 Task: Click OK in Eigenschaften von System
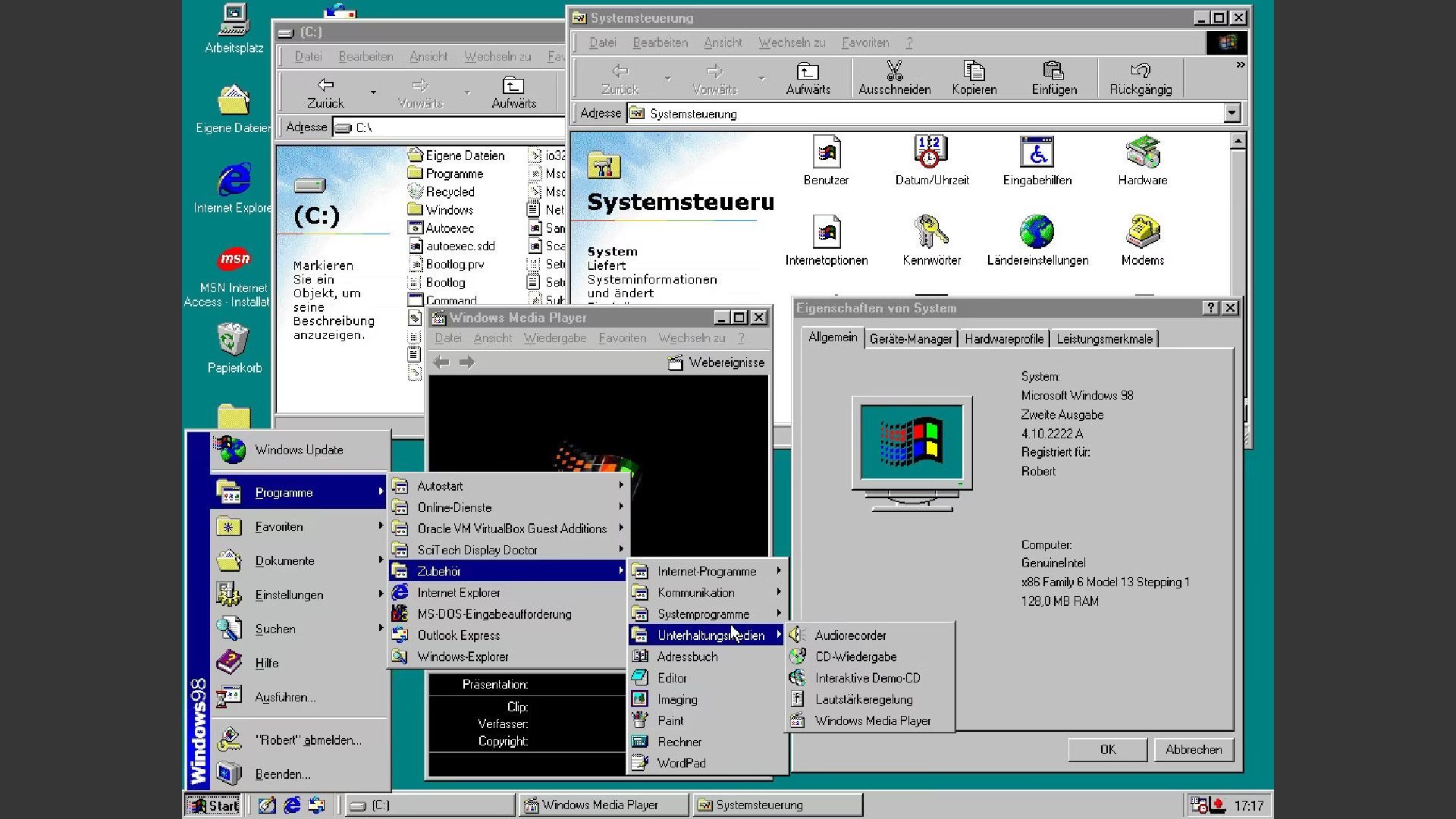[x=1107, y=749]
